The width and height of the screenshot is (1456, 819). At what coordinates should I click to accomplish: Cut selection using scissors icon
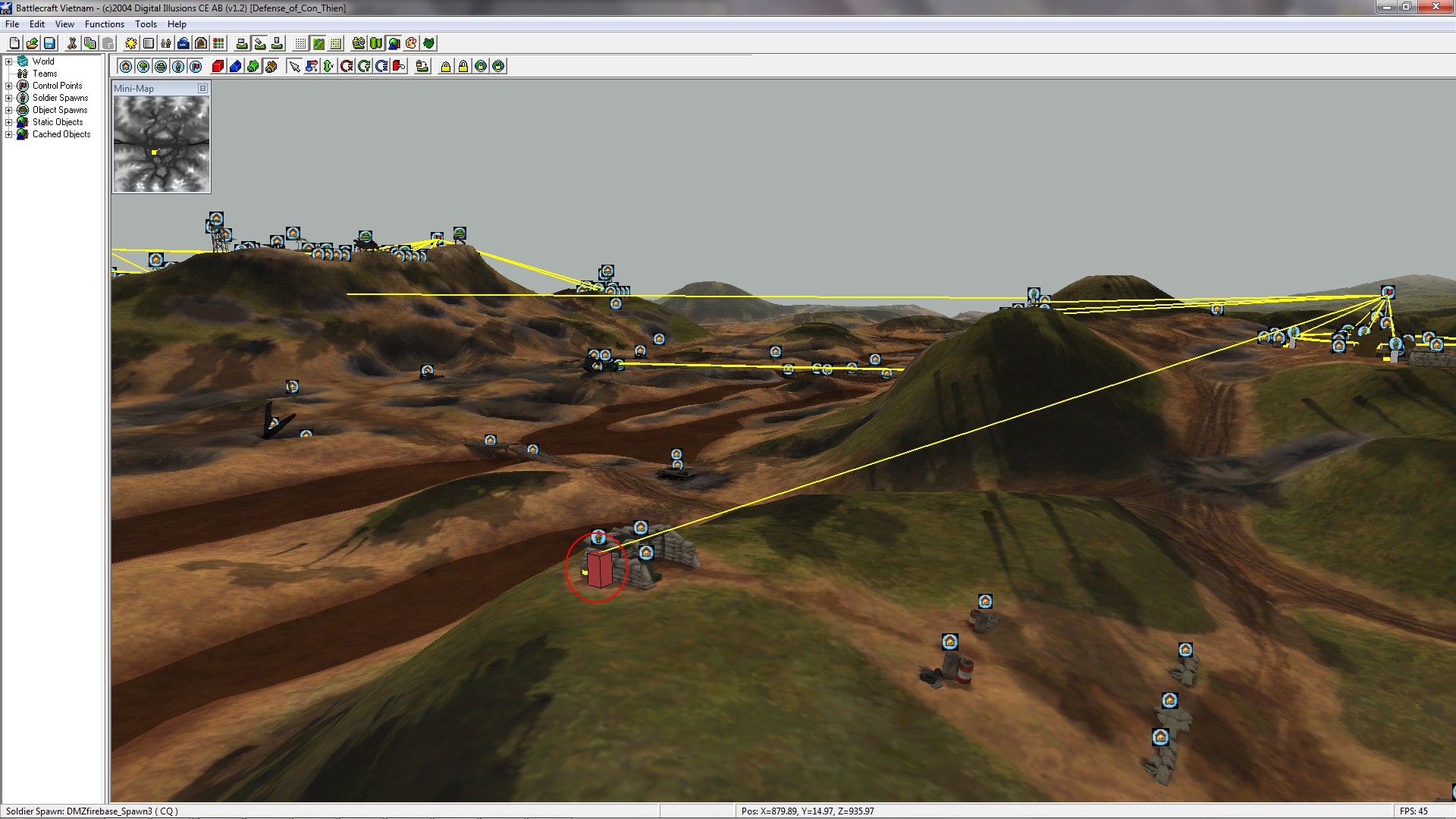[72, 43]
